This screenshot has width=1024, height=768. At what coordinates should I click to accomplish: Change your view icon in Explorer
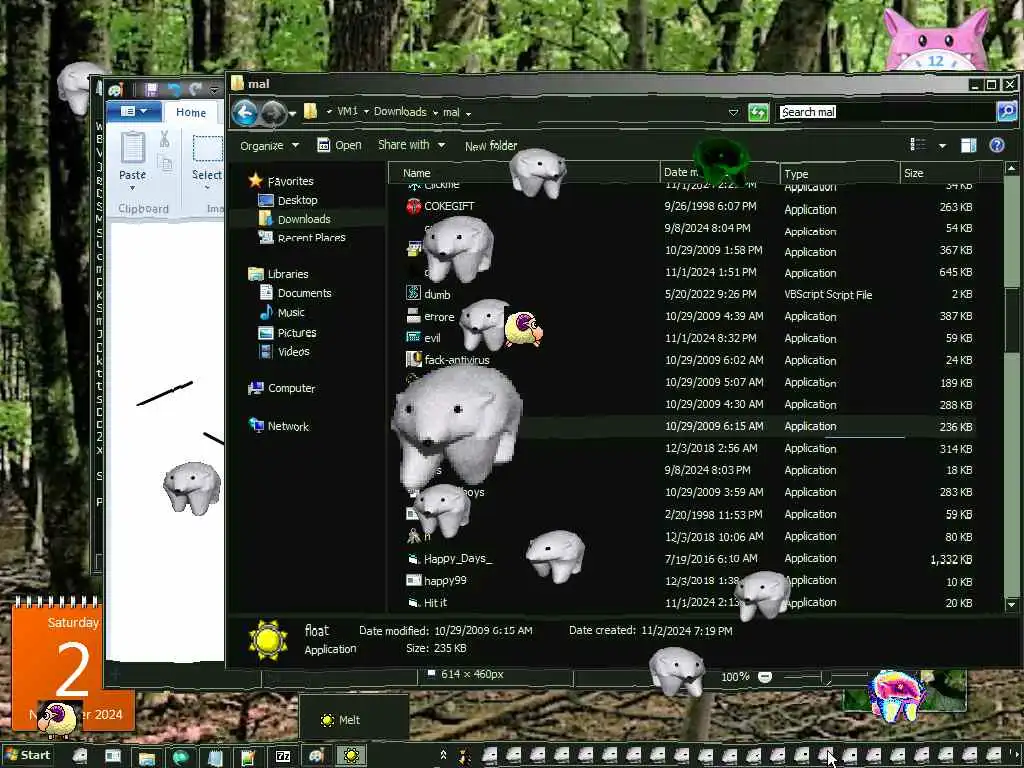pyautogui.click(x=918, y=144)
